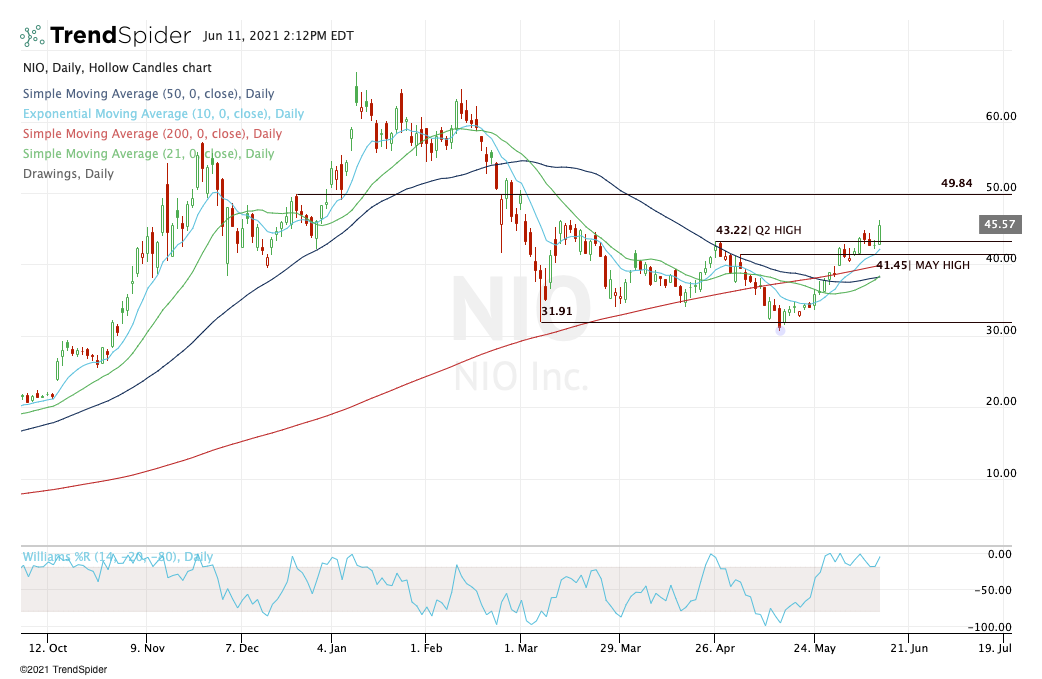Click the 4. Jan date axis label

tap(331, 648)
